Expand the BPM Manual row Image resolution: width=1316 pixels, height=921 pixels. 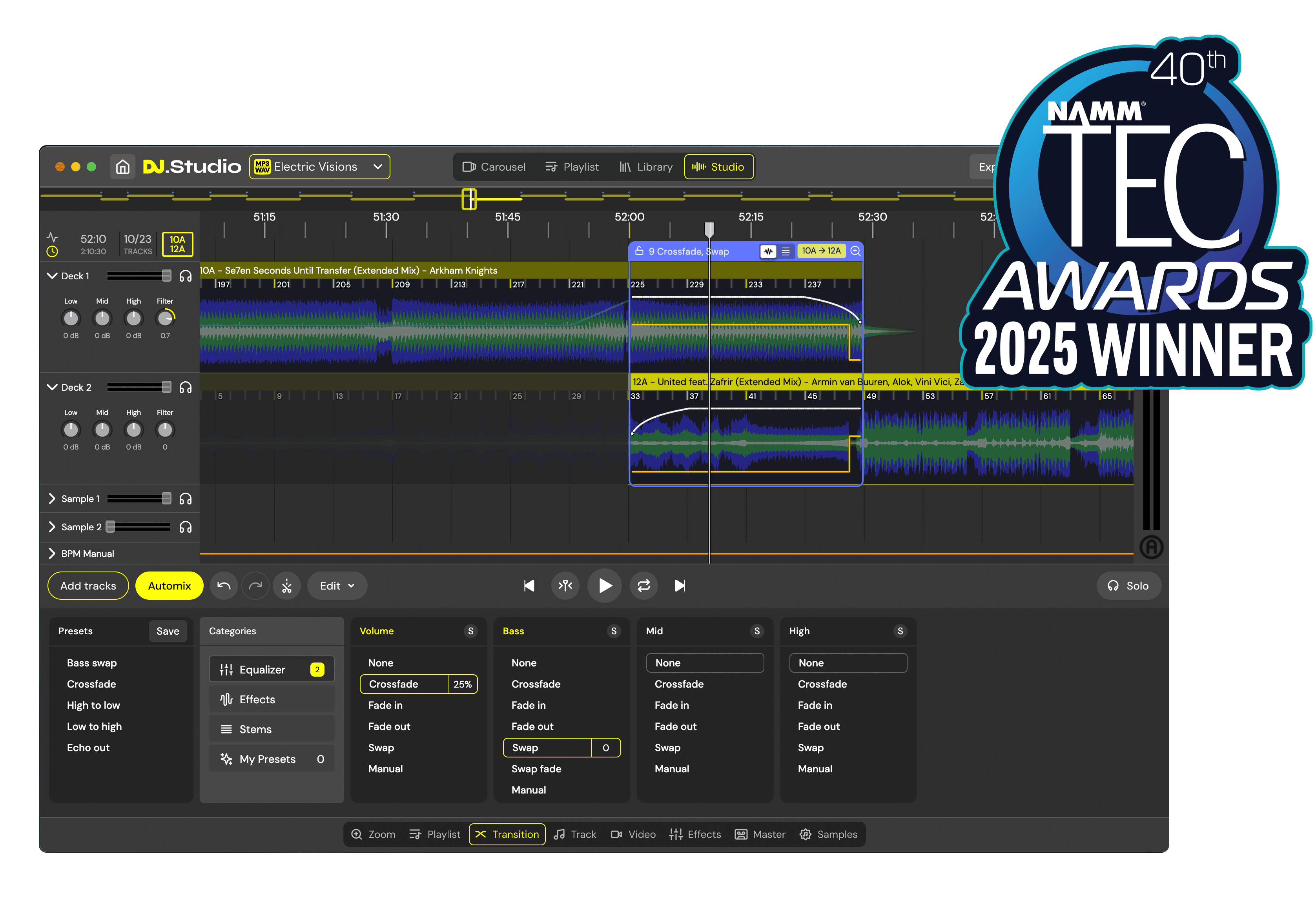click(x=51, y=554)
